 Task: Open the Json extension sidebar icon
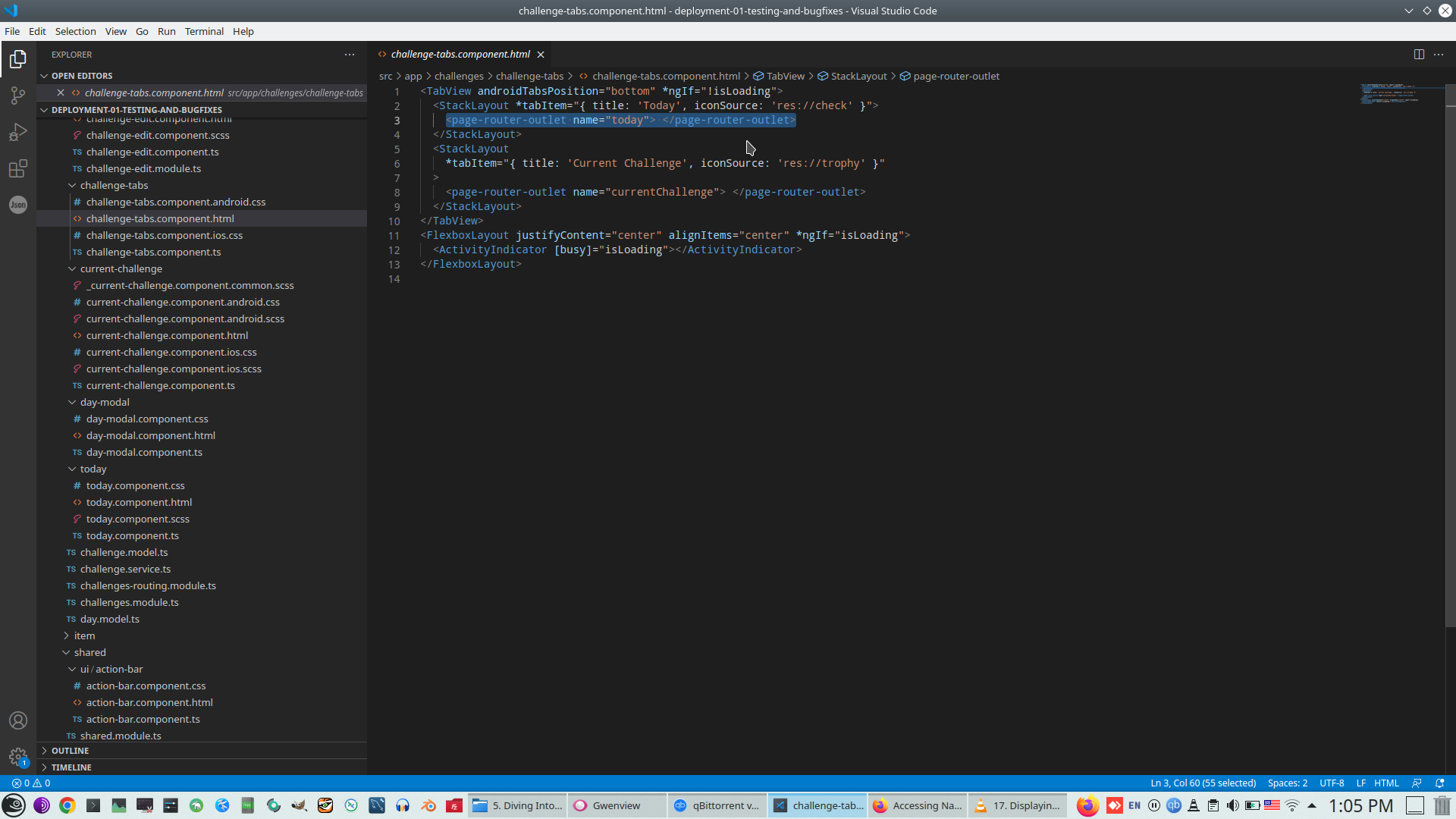point(18,205)
